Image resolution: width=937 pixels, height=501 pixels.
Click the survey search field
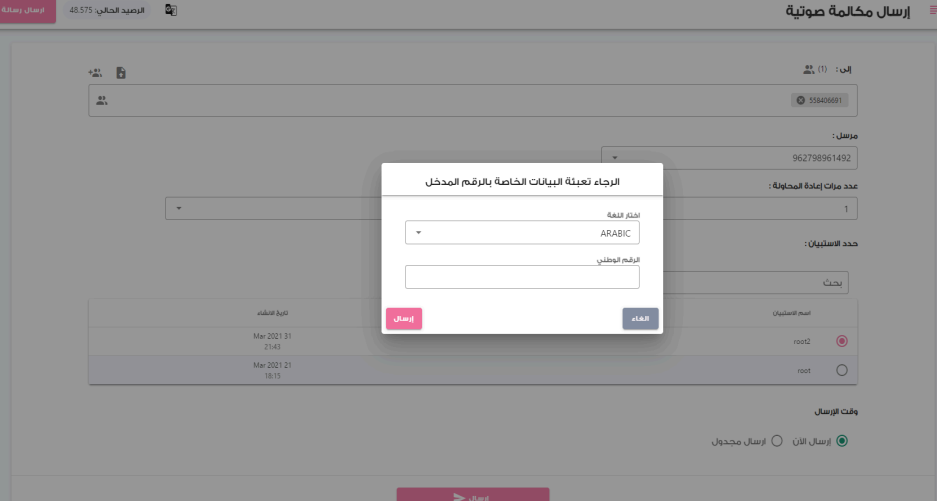[x=760, y=281]
